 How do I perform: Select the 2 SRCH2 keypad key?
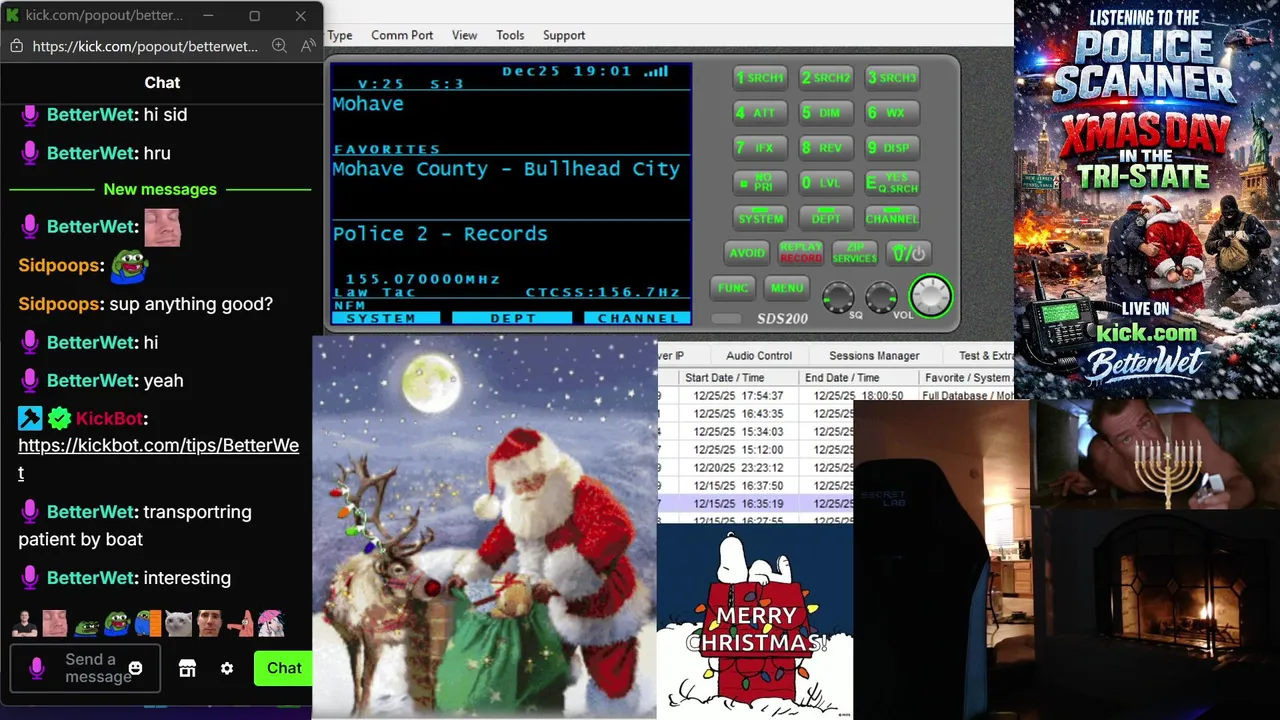click(826, 77)
